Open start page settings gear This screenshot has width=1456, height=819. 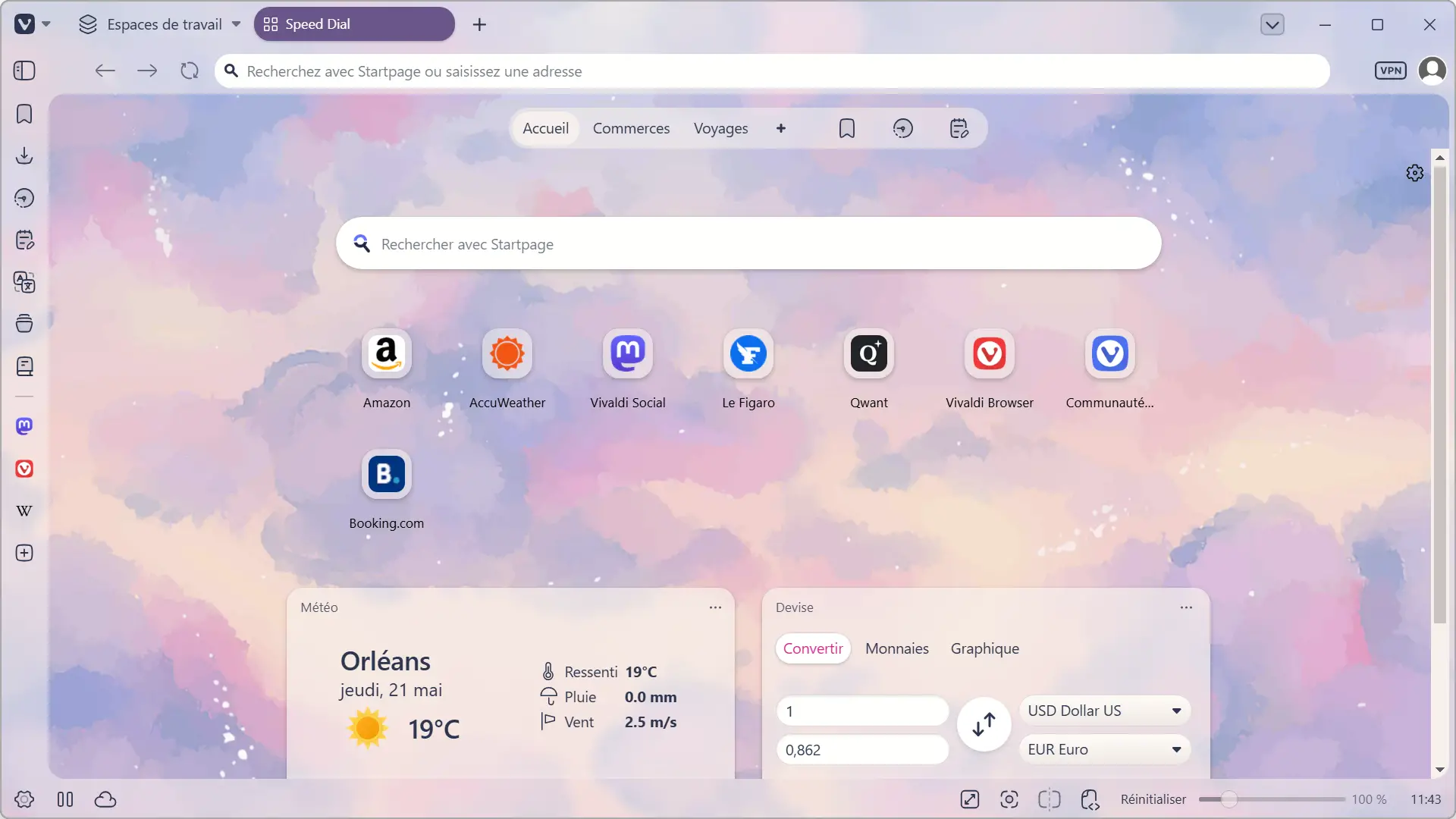pyautogui.click(x=1414, y=173)
